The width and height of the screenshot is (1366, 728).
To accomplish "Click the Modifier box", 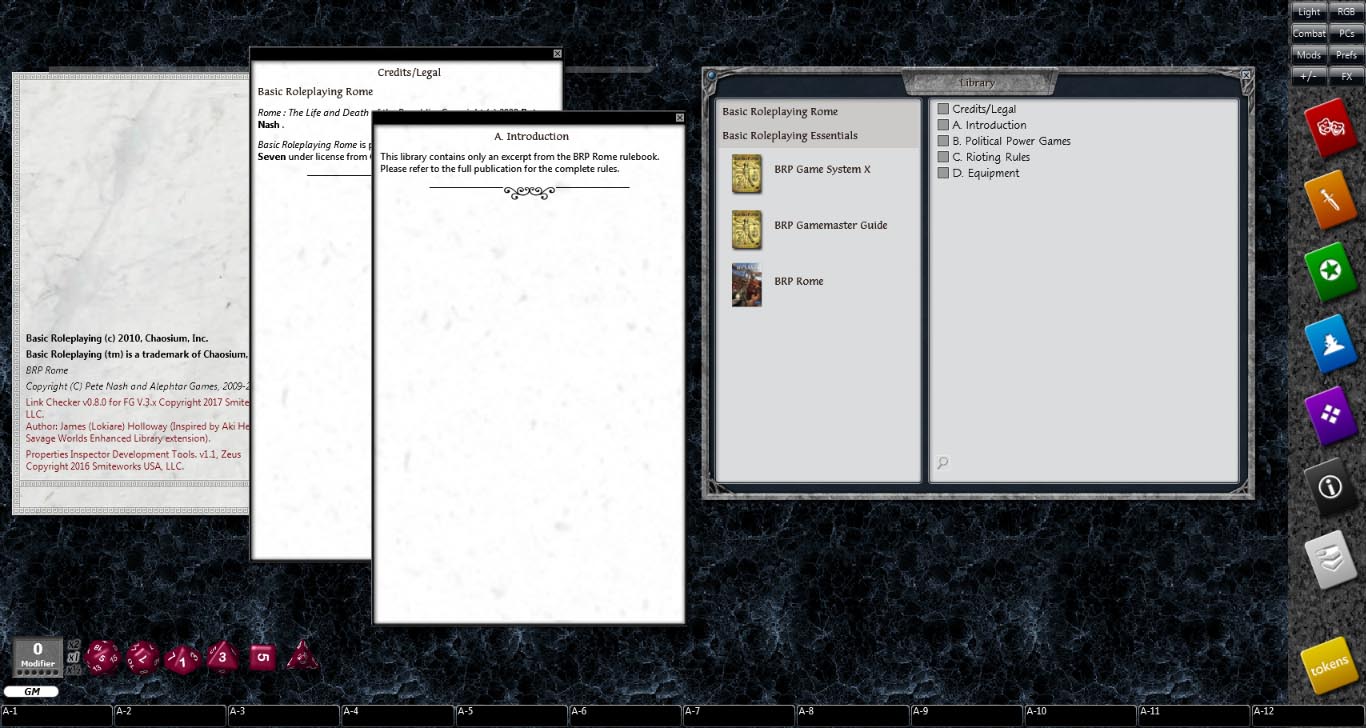I will (x=38, y=656).
